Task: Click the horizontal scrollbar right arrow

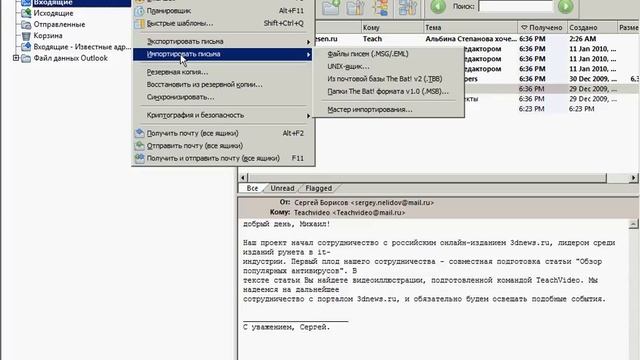Action: [x=633, y=178]
